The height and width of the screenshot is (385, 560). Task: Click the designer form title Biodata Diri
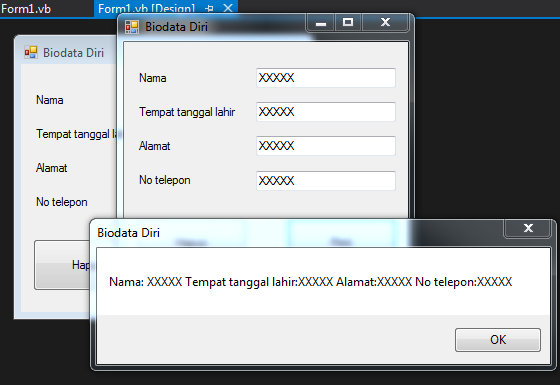73,53
